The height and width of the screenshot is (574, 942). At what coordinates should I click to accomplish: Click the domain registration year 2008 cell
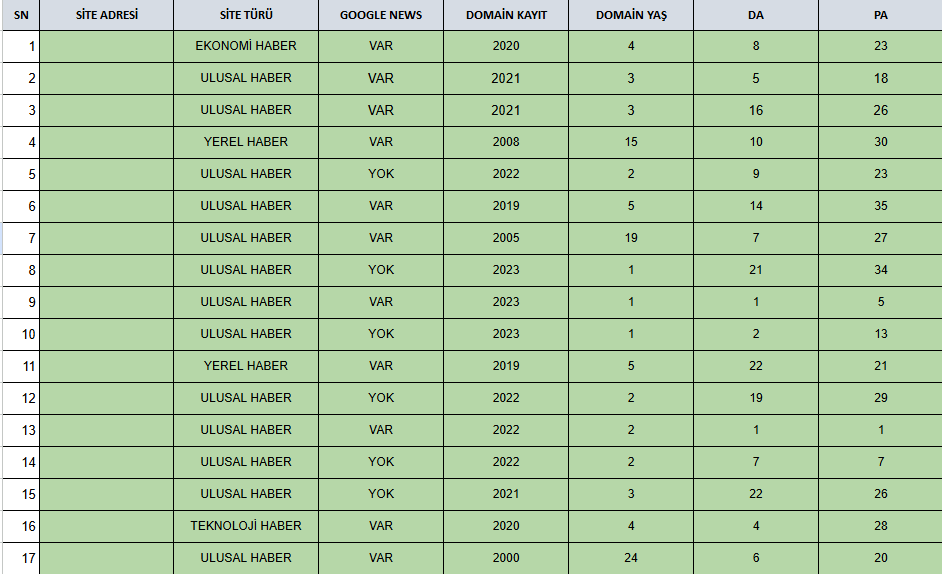point(506,142)
